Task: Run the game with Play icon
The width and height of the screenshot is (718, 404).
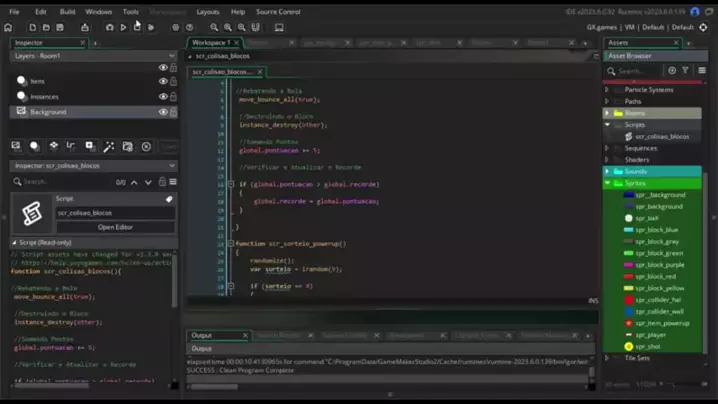Action: [123, 27]
